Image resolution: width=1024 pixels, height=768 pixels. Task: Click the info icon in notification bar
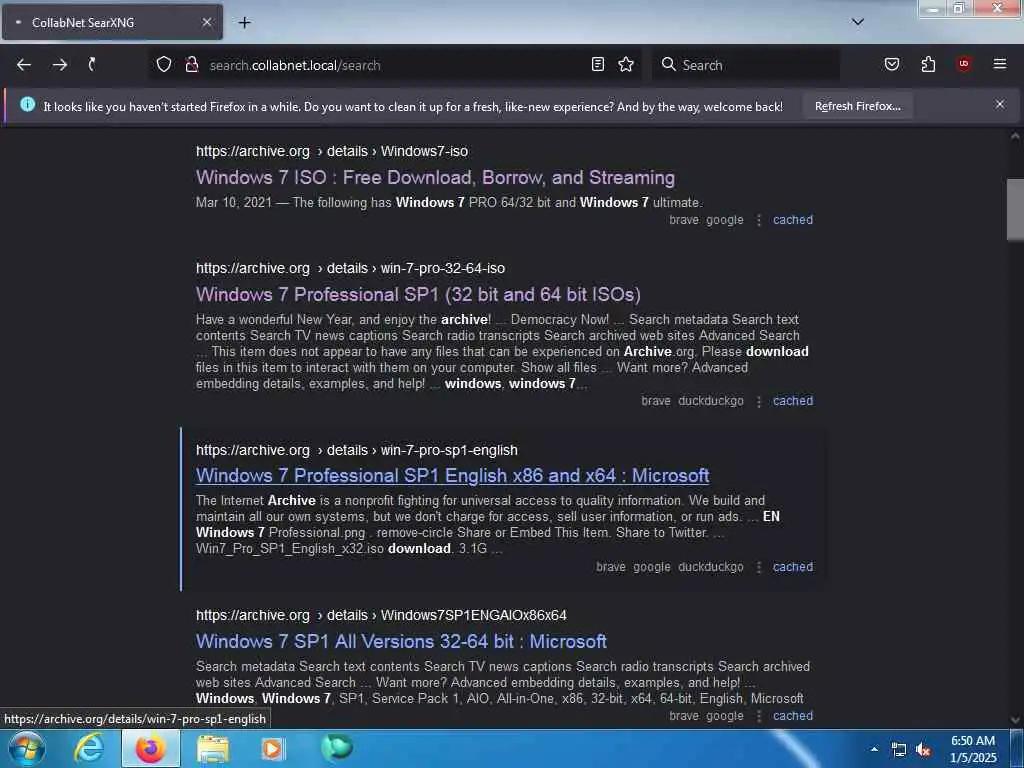coord(27,104)
